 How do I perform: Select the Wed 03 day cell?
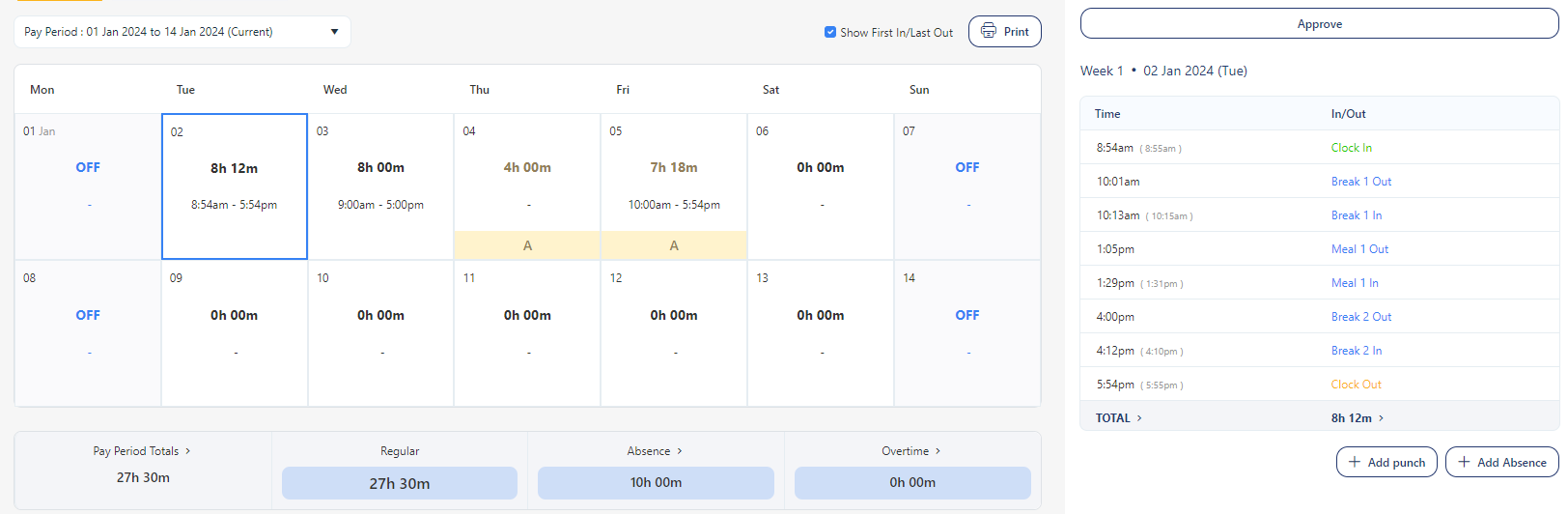[380, 186]
